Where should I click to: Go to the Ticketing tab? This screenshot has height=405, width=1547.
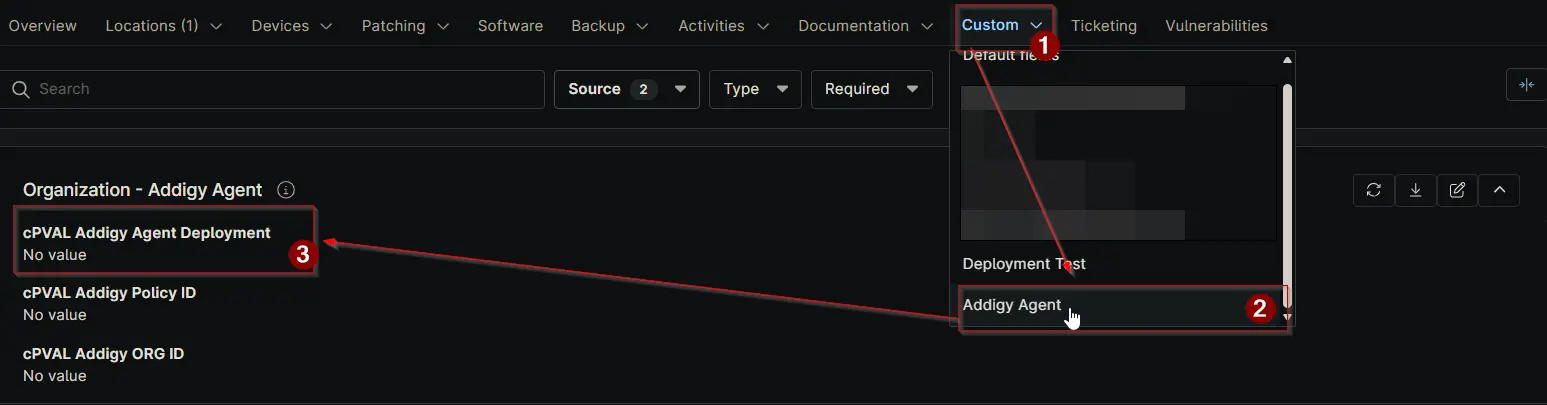click(x=1103, y=26)
